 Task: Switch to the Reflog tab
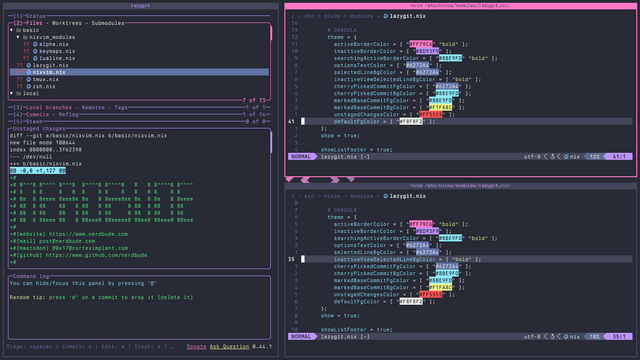pos(69,115)
